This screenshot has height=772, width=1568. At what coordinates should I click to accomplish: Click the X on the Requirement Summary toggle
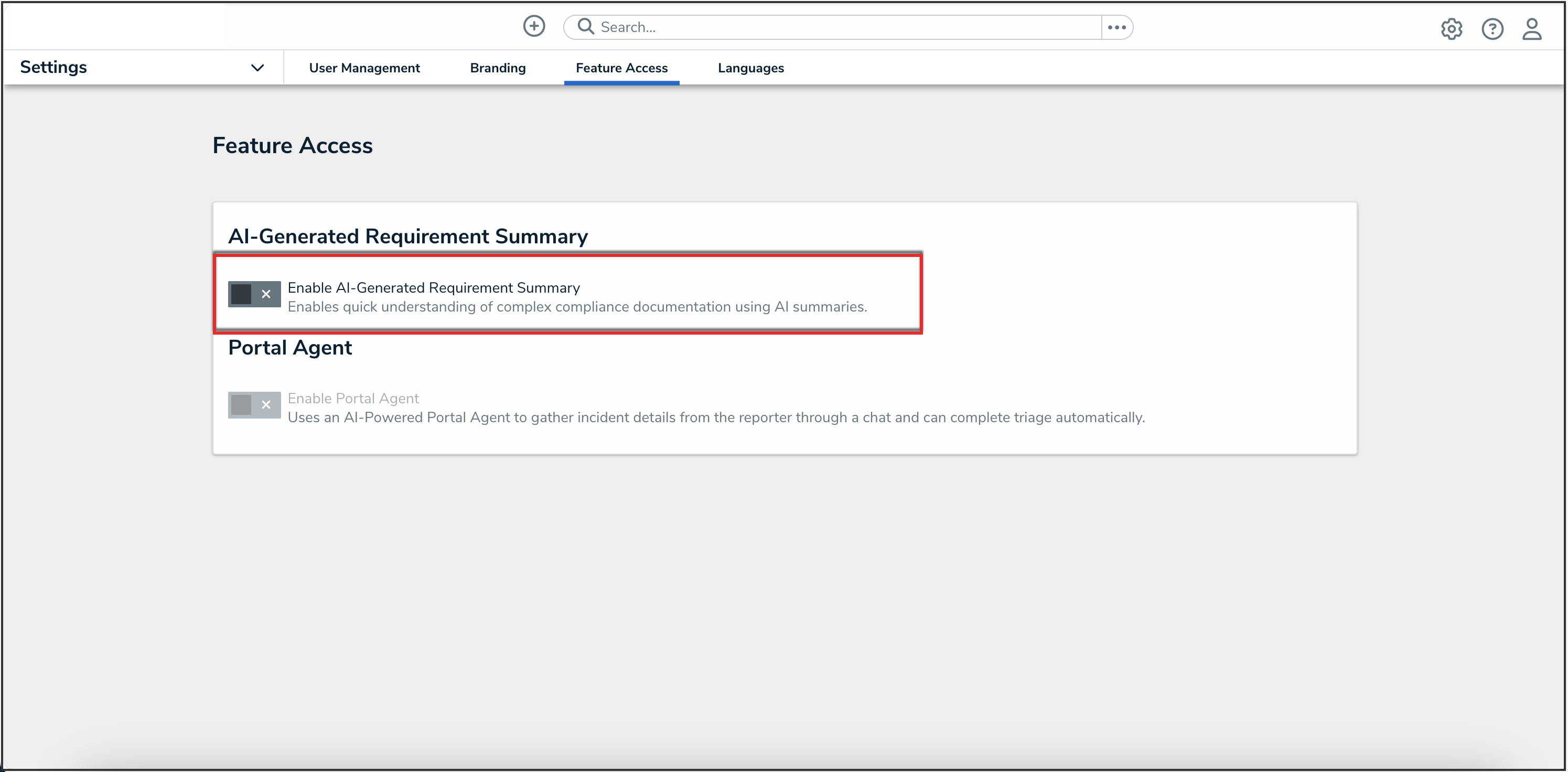pyautogui.click(x=266, y=294)
